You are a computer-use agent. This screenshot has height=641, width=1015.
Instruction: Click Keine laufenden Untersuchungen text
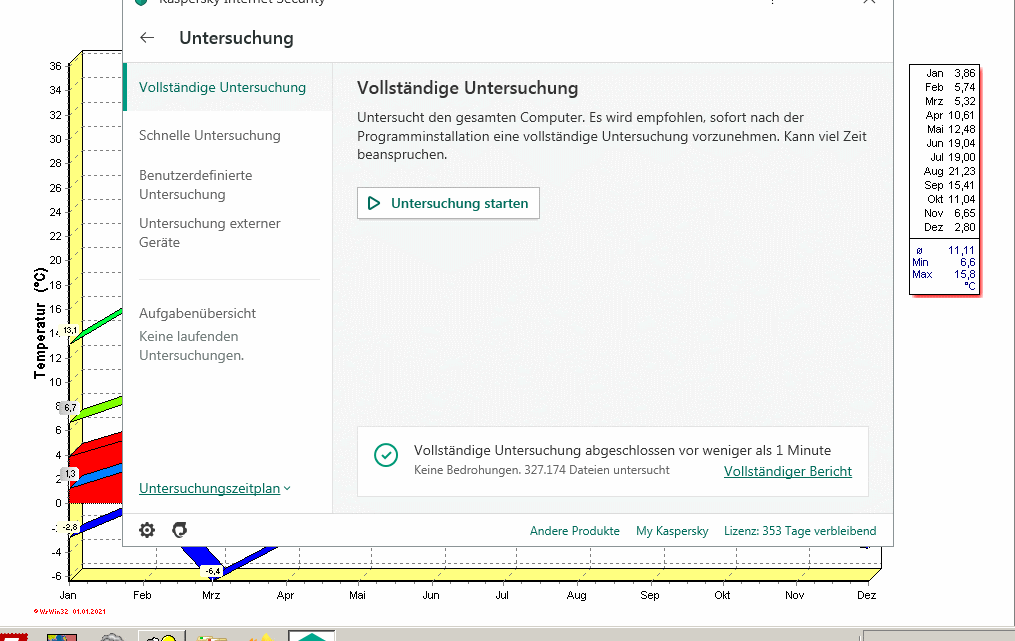pyautogui.click(x=192, y=346)
